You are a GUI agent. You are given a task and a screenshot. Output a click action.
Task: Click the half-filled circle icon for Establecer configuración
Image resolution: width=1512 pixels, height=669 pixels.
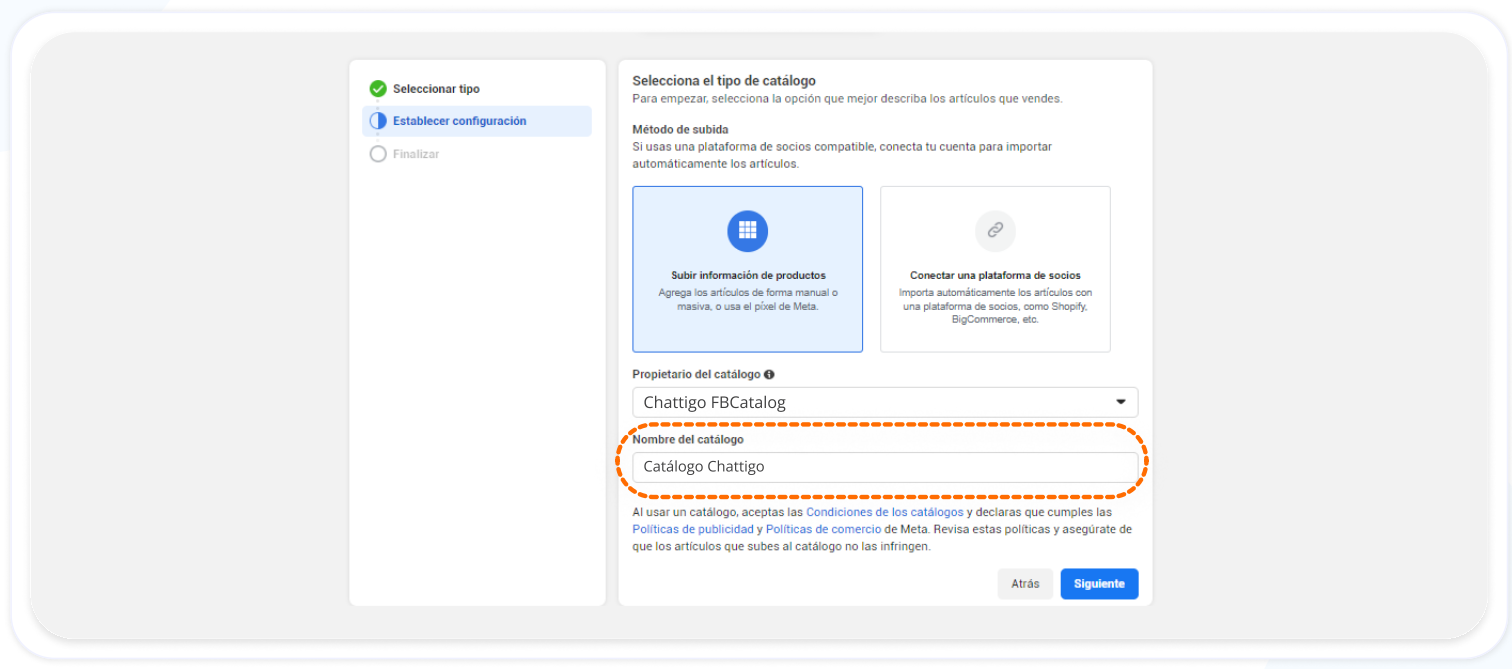[378, 121]
